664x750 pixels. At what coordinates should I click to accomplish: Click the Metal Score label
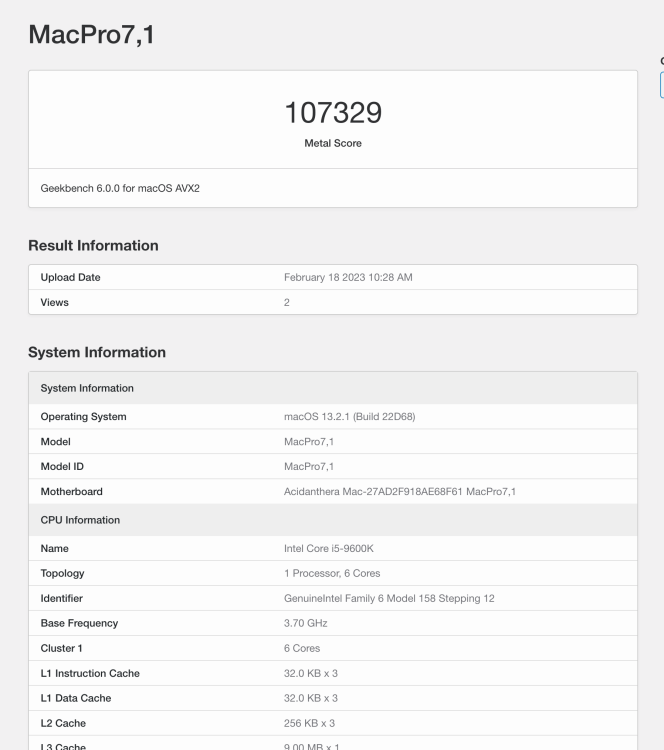[333, 143]
